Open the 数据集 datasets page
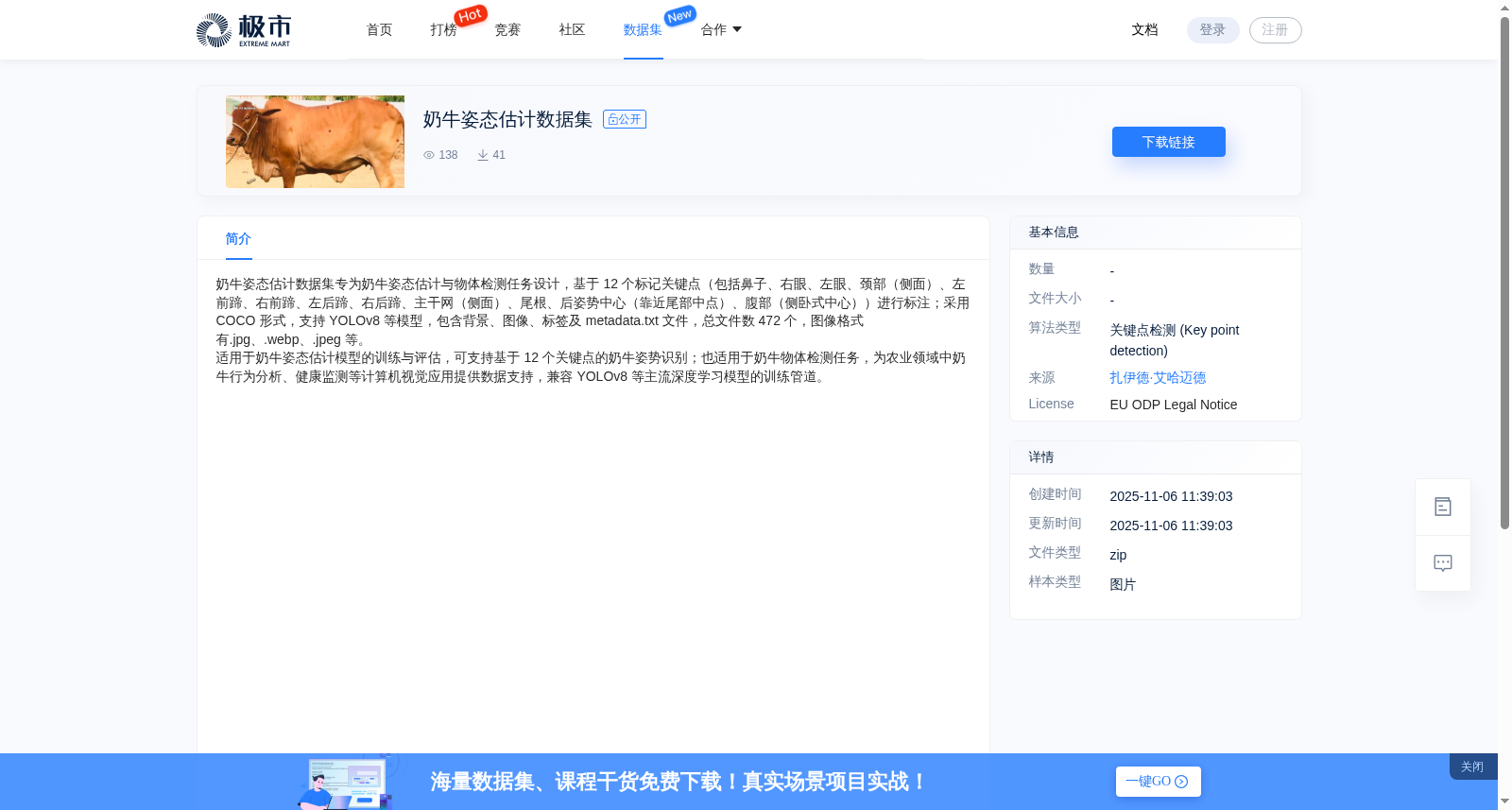Image resolution: width=1512 pixels, height=810 pixels. tap(644, 30)
